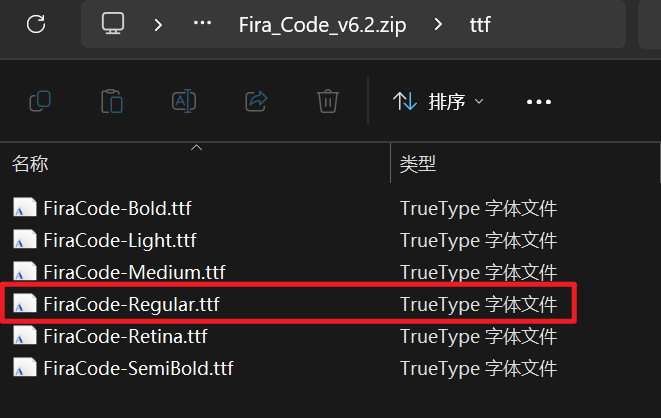Open the 排序 sort dropdown
Screen dimensions: 661x418
(x=438, y=102)
